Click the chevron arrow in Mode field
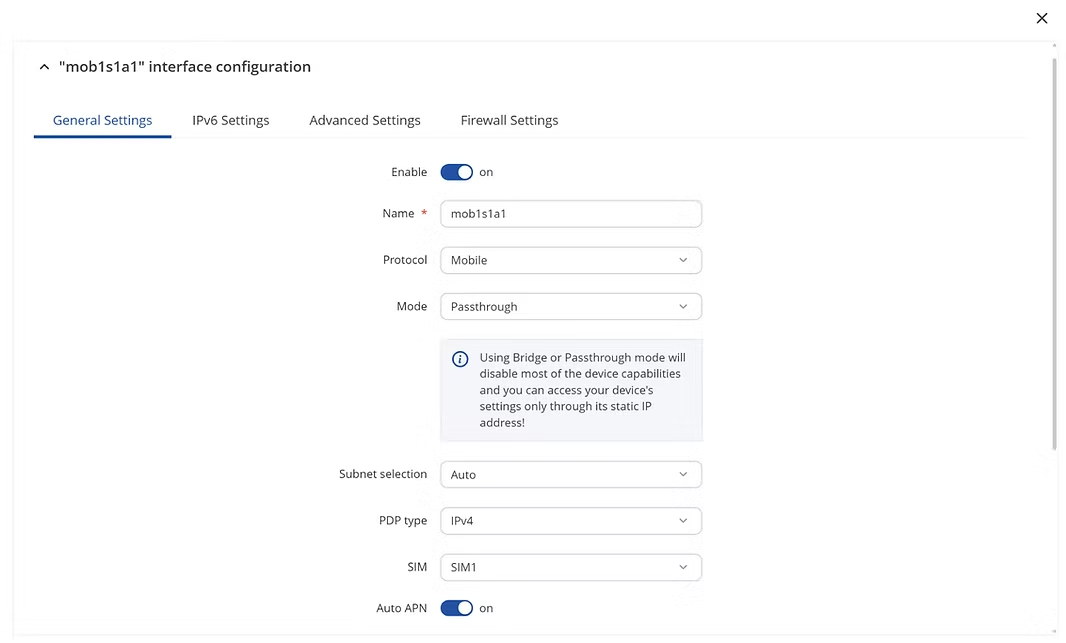The height and width of the screenshot is (643, 1066). point(683,307)
